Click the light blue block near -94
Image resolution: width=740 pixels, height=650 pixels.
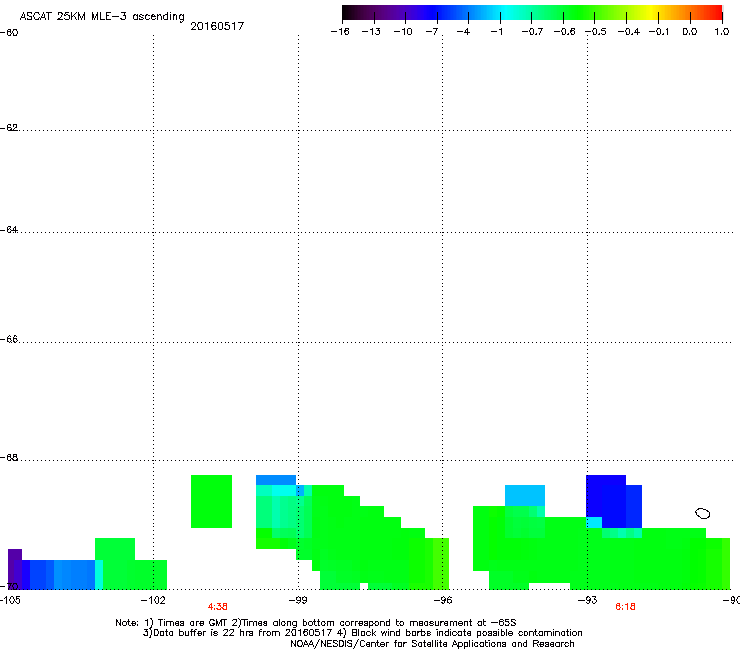(525, 495)
